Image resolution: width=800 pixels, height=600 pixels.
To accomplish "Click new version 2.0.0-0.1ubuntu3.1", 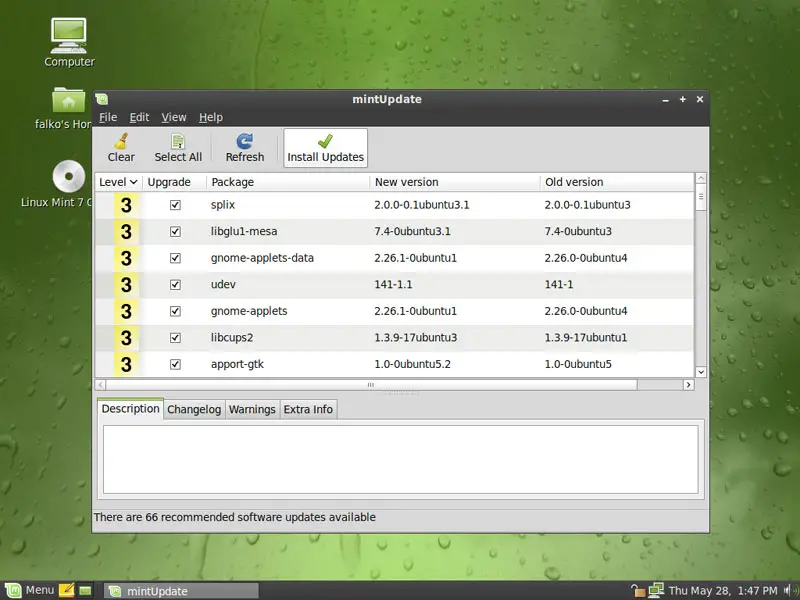I will click(421, 205).
